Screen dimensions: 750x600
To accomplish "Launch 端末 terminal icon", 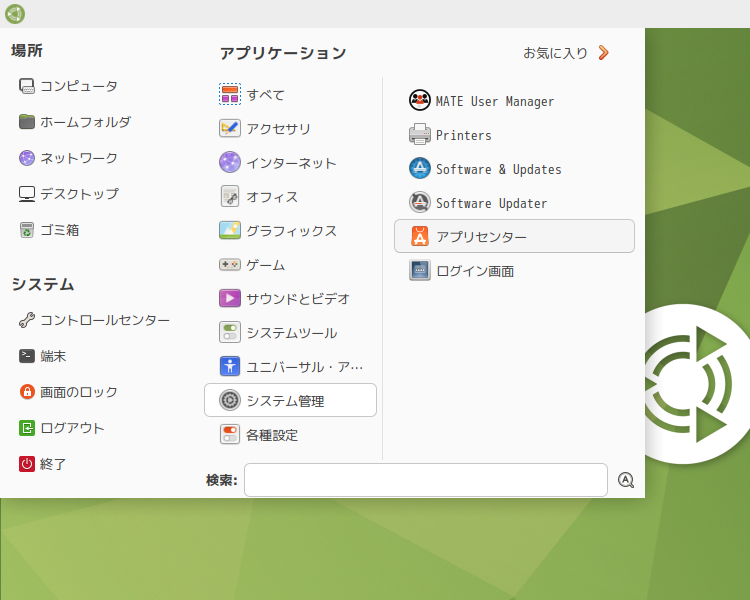I will click(27, 356).
